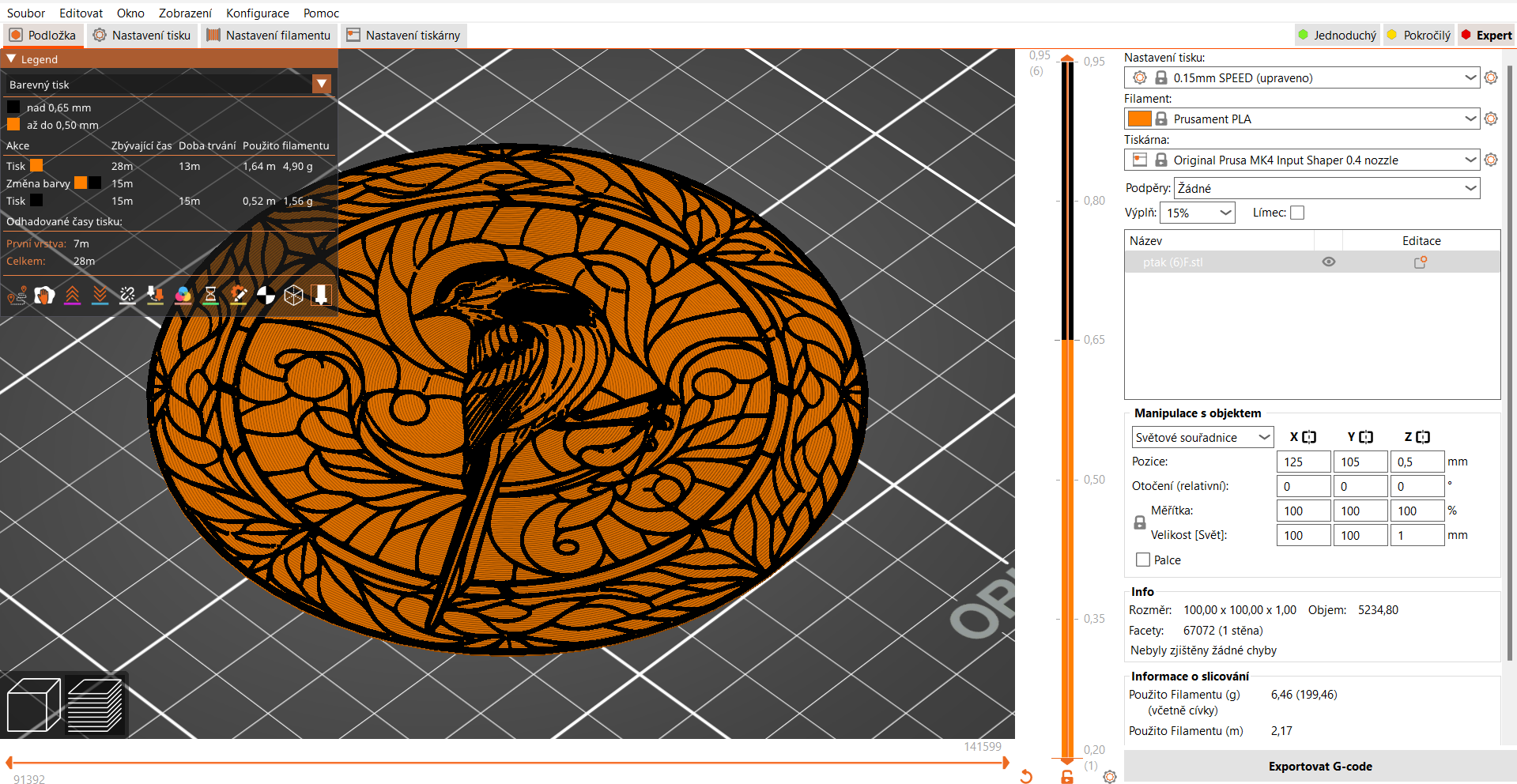This screenshot has height=784, width=1517.
Task: Toggle center of gravity icon
Action: 266,296
